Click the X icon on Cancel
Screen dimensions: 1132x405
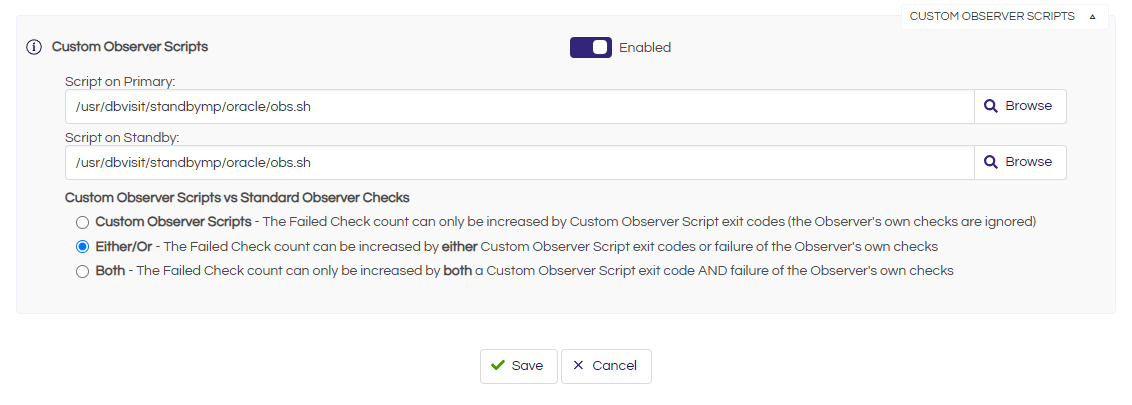[578, 365]
